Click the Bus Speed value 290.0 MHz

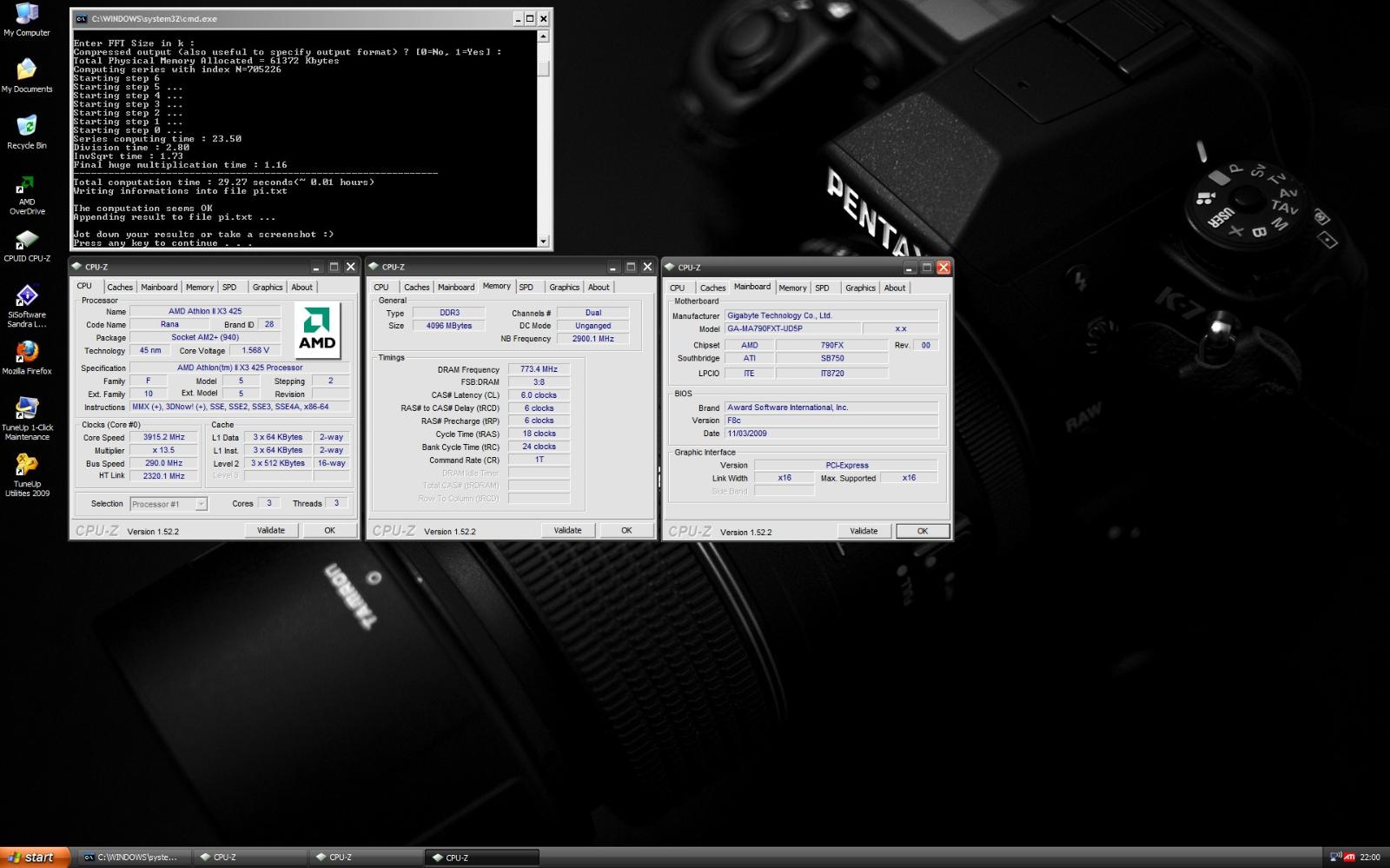tap(164, 464)
